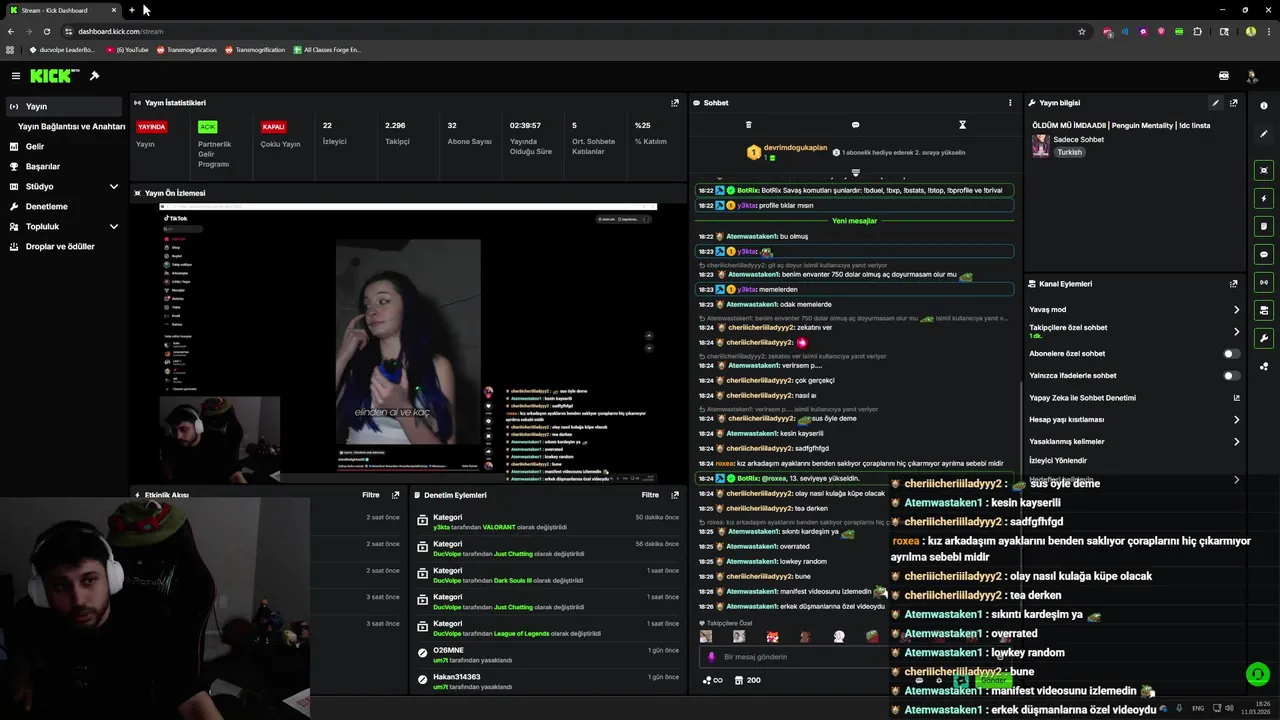Screen dimensions: 1280x720
Task: Click the lightning bolt icon in right sidebar
Action: pyautogui.click(x=1264, y=198)
